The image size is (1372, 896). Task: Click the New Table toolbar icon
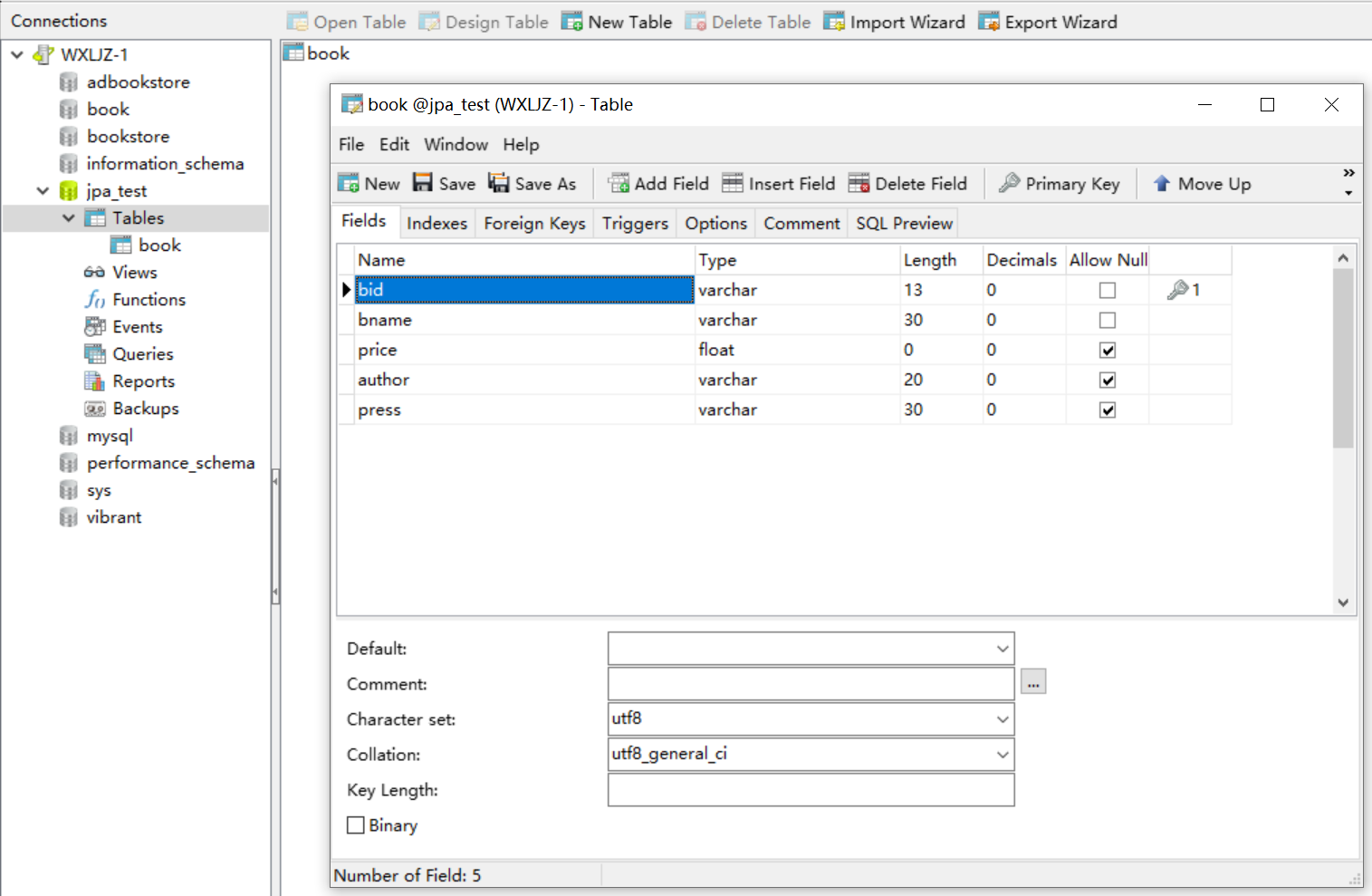point(571,22)
